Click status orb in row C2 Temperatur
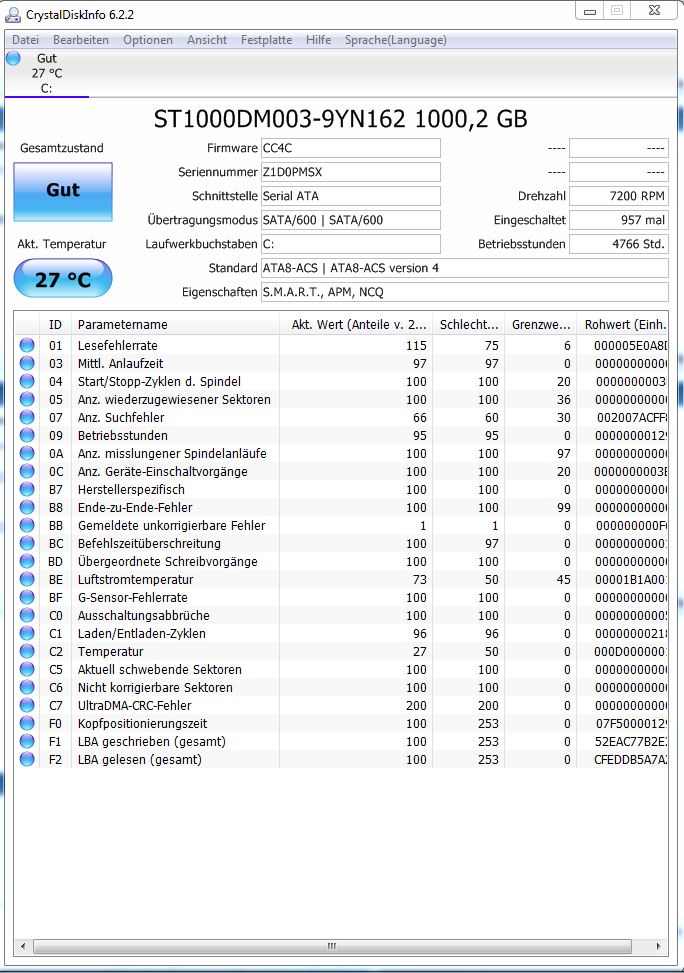 [x=27, y=651]
